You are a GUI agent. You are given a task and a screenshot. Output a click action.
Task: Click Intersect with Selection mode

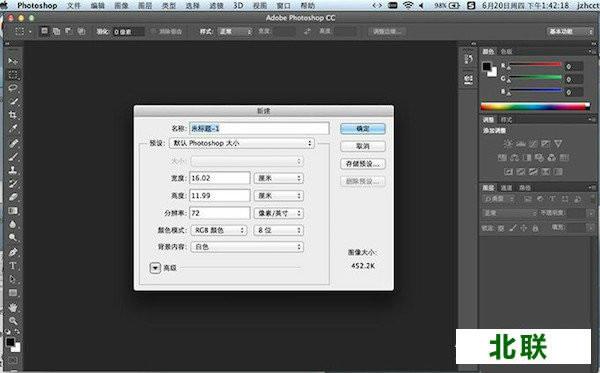(81, 31)
